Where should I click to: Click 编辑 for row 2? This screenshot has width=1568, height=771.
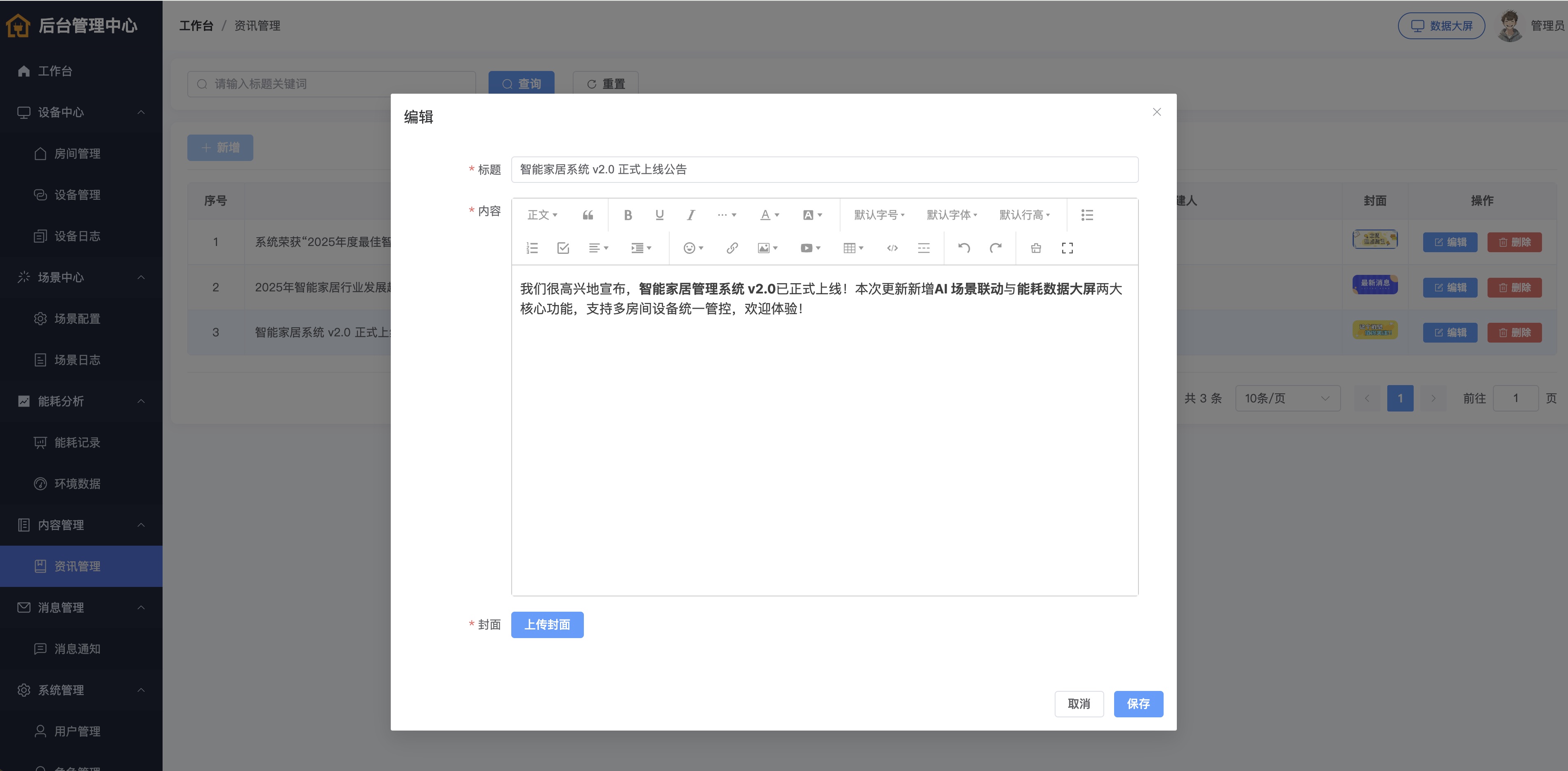click(x=1450, y=287)
